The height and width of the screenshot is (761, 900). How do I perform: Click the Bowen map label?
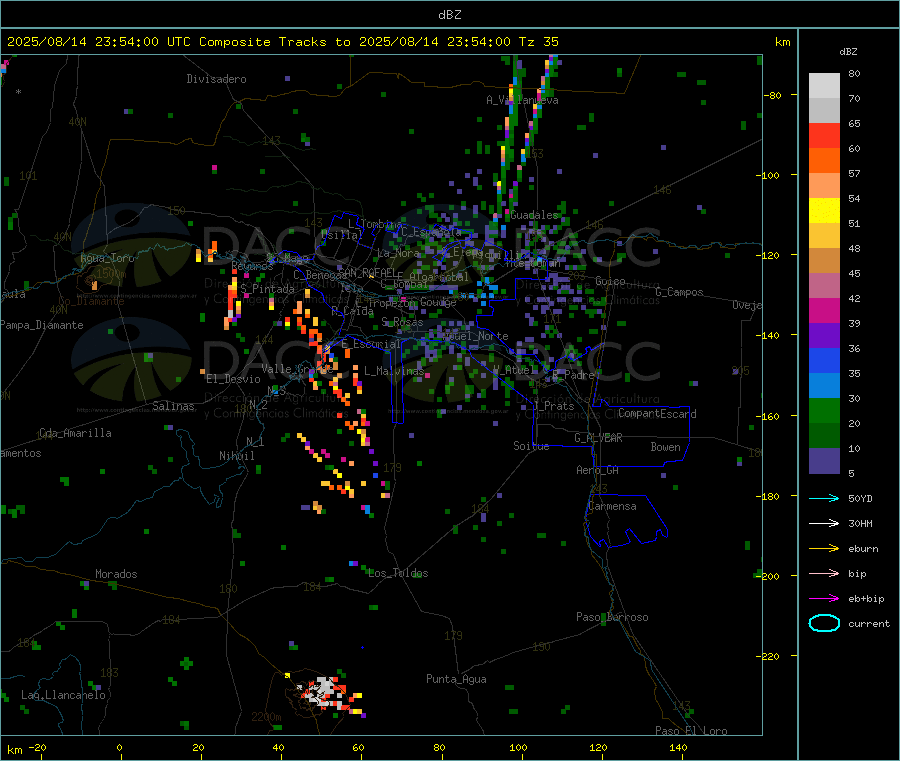(665, 447)
